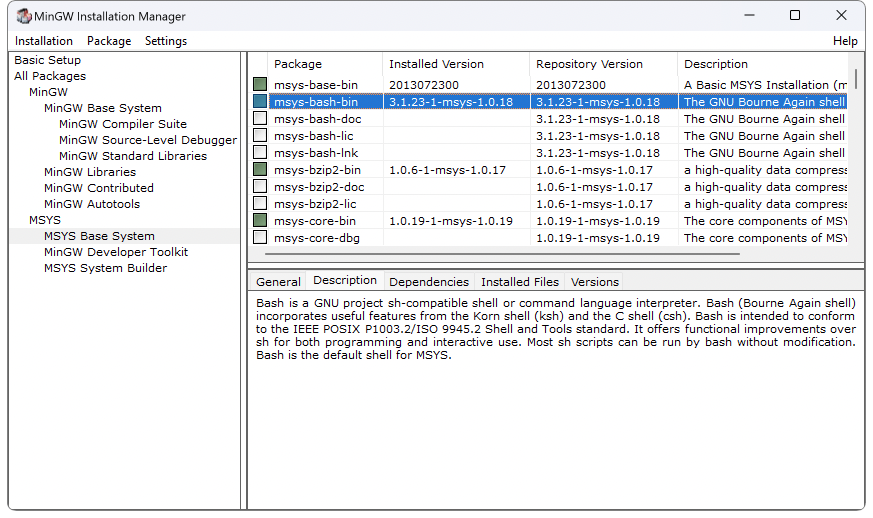Switch to the Dependencies tab
The image size is (873, 518).
428,282
